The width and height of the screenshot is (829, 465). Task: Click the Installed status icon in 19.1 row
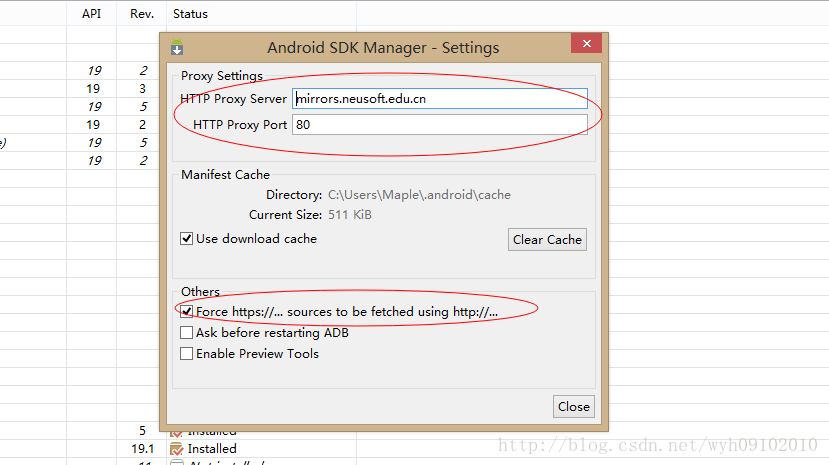pos(177,449)
